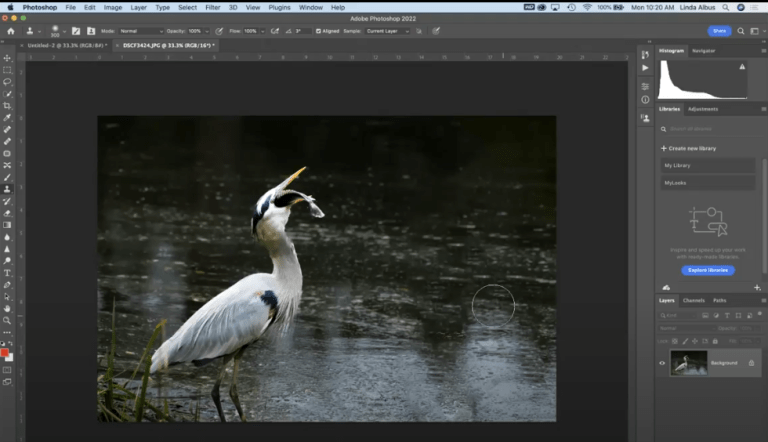Toggle airbrush-style build-up button
Viewport: 768px width, 442px height.
click(275, 31)
